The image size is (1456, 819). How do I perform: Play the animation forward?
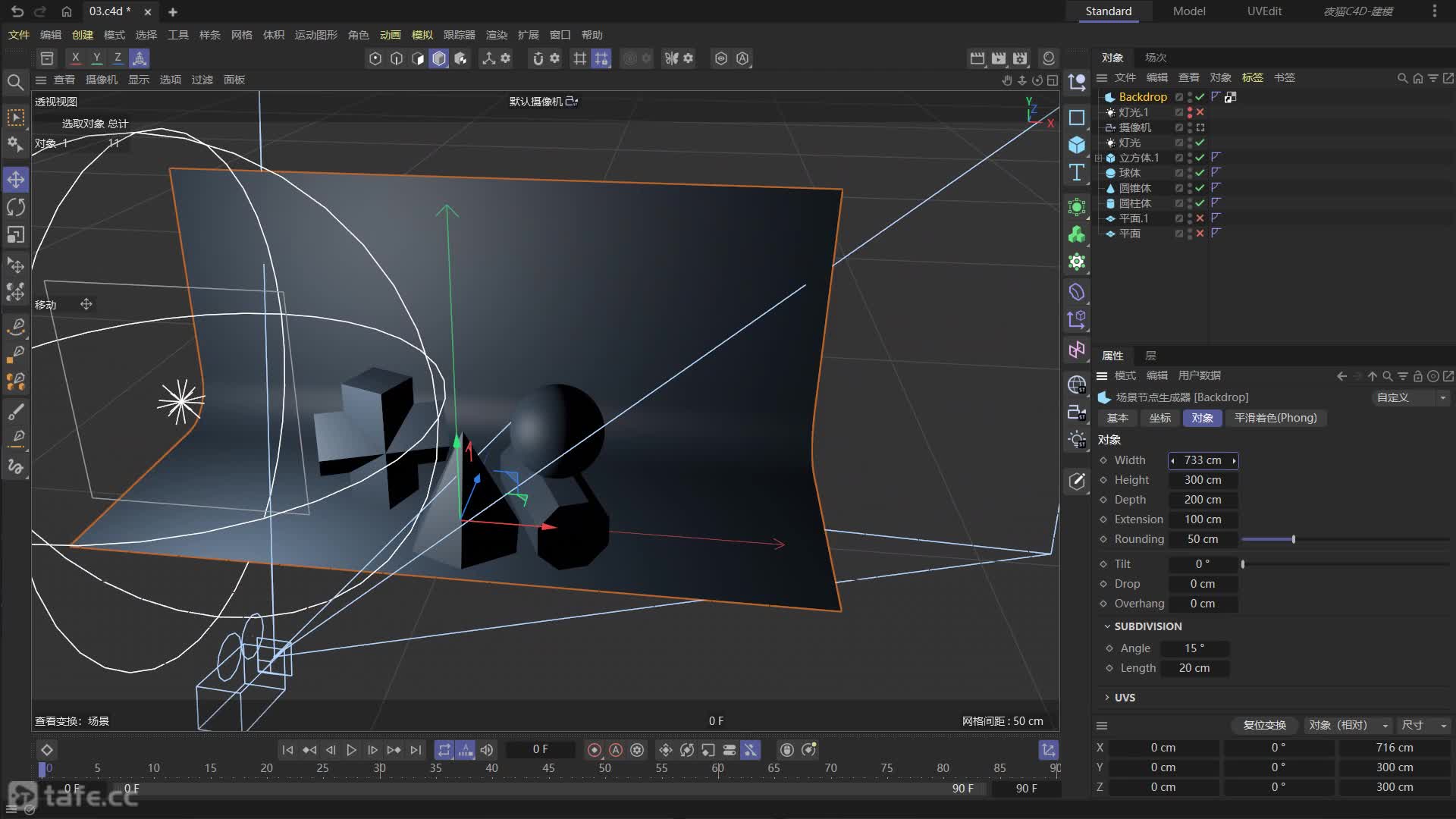pyautogui.click(x=351, y=750)
